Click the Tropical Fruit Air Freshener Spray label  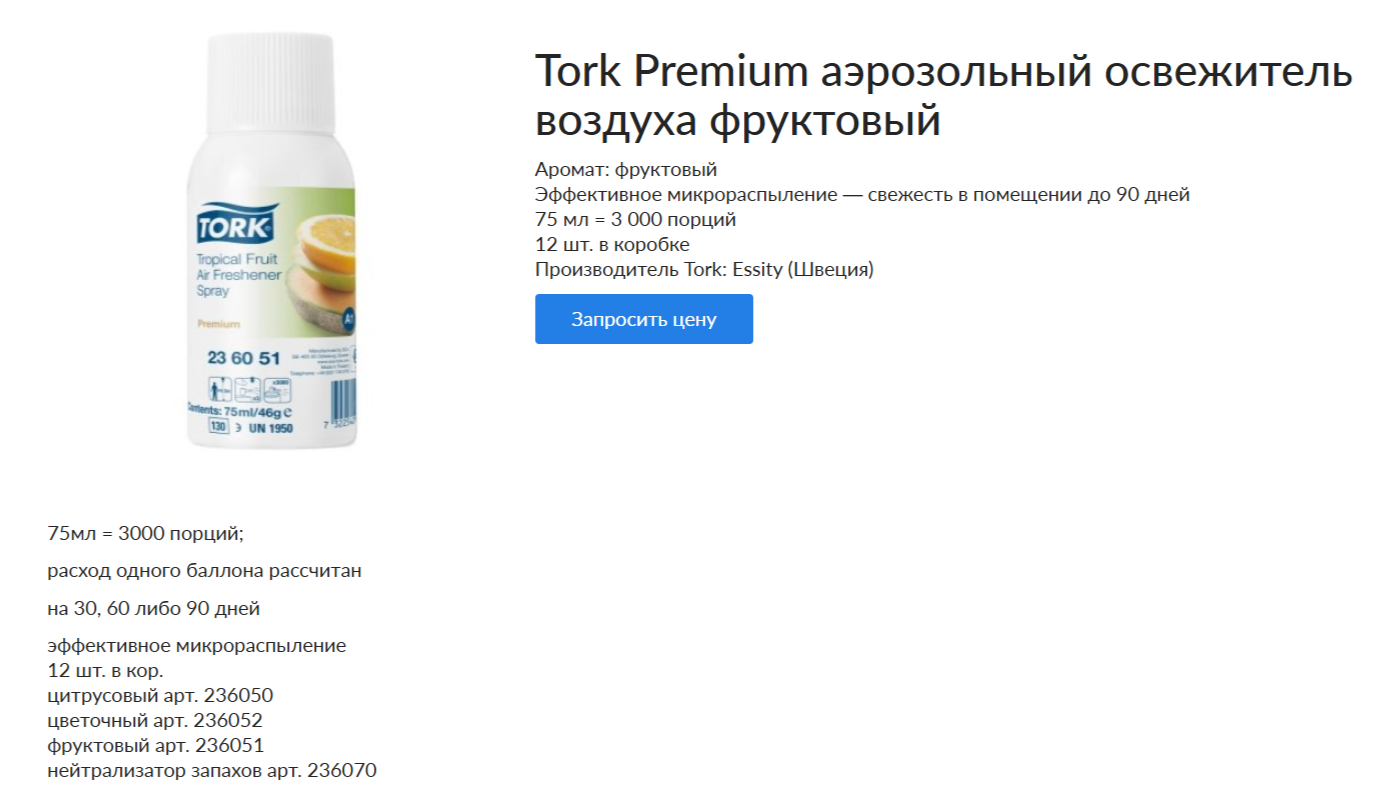(x=238, y=275)
